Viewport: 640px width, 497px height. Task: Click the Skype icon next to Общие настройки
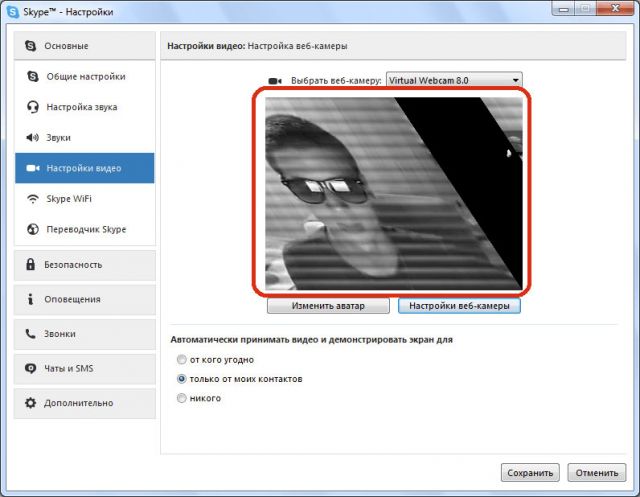click(x=33, y=76)
